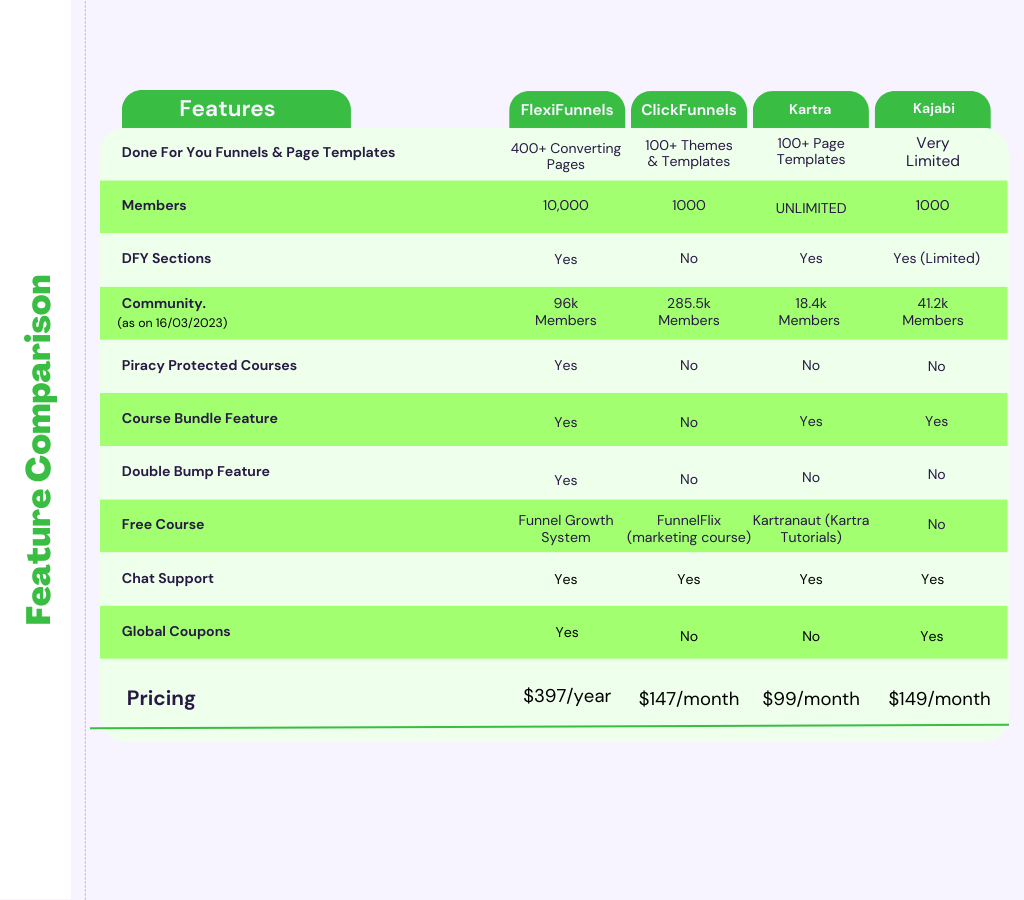Click the 100+ Page Templates cell
Screen dimensions: 1024x900
pyautogui.click(x=810, y=152)
